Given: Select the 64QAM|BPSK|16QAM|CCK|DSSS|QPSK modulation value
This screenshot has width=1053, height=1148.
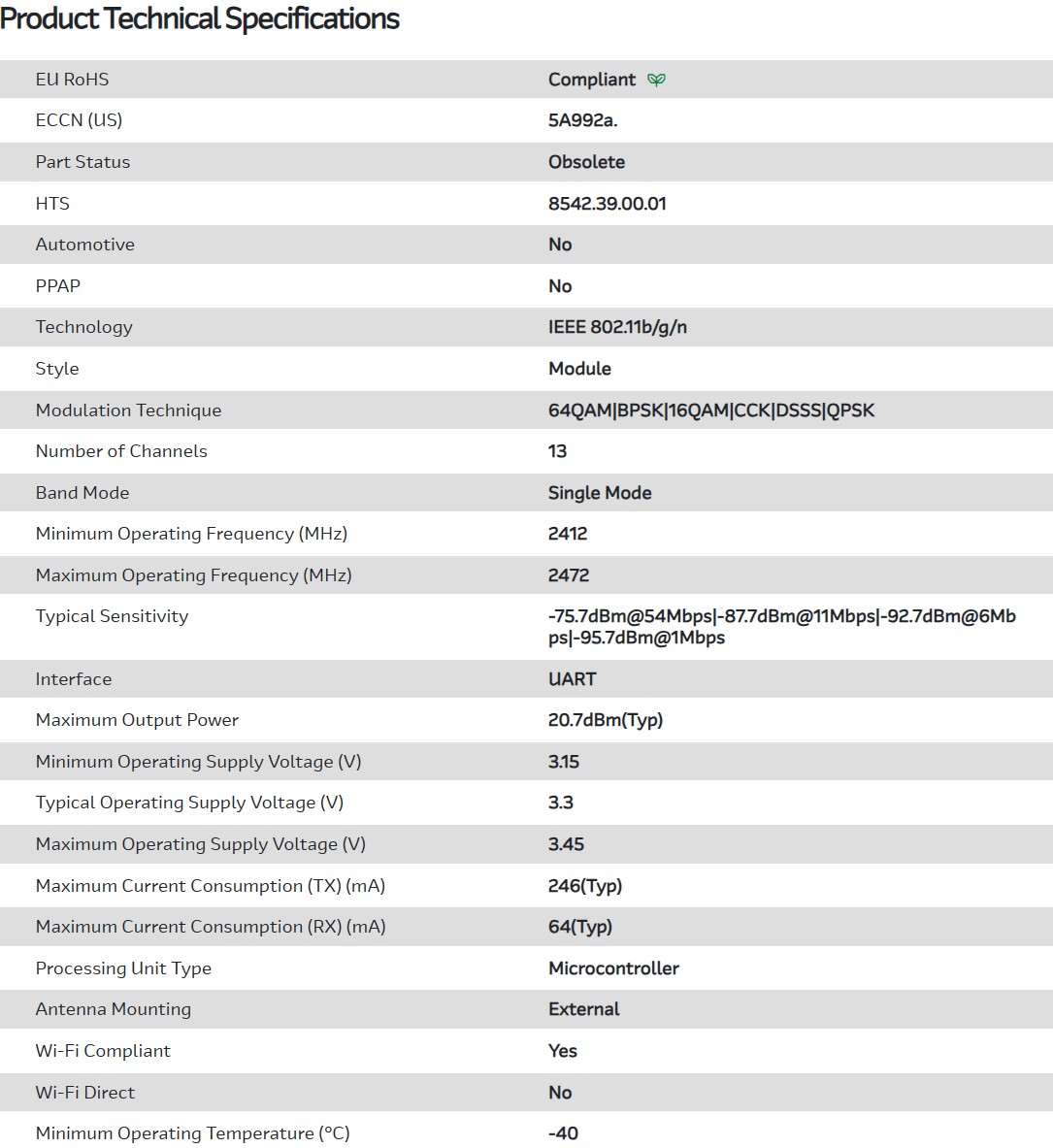Looking at the screenshot, I should 710,410.
